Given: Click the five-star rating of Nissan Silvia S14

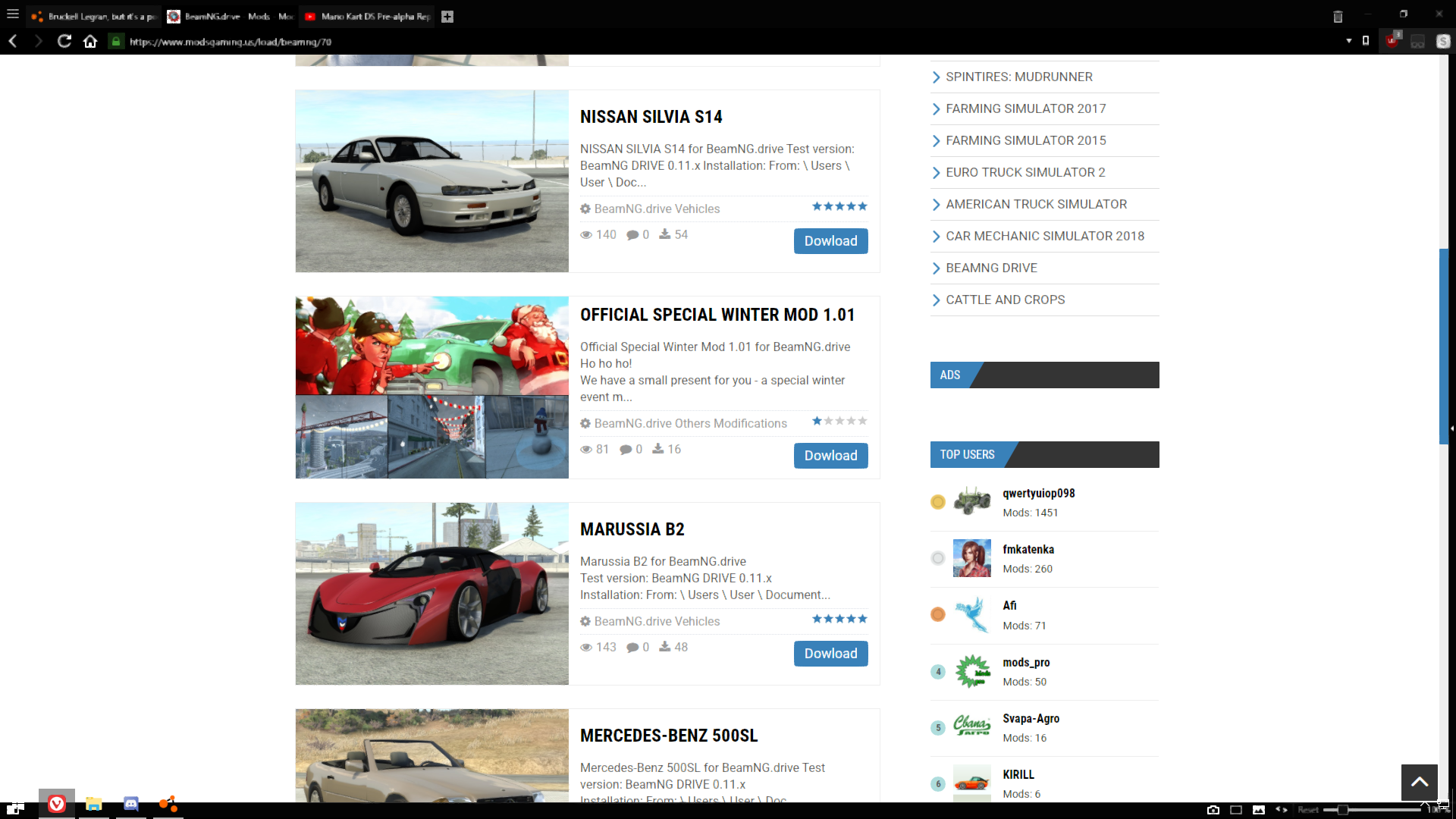Looking at the screenshot, I should 839,206.
